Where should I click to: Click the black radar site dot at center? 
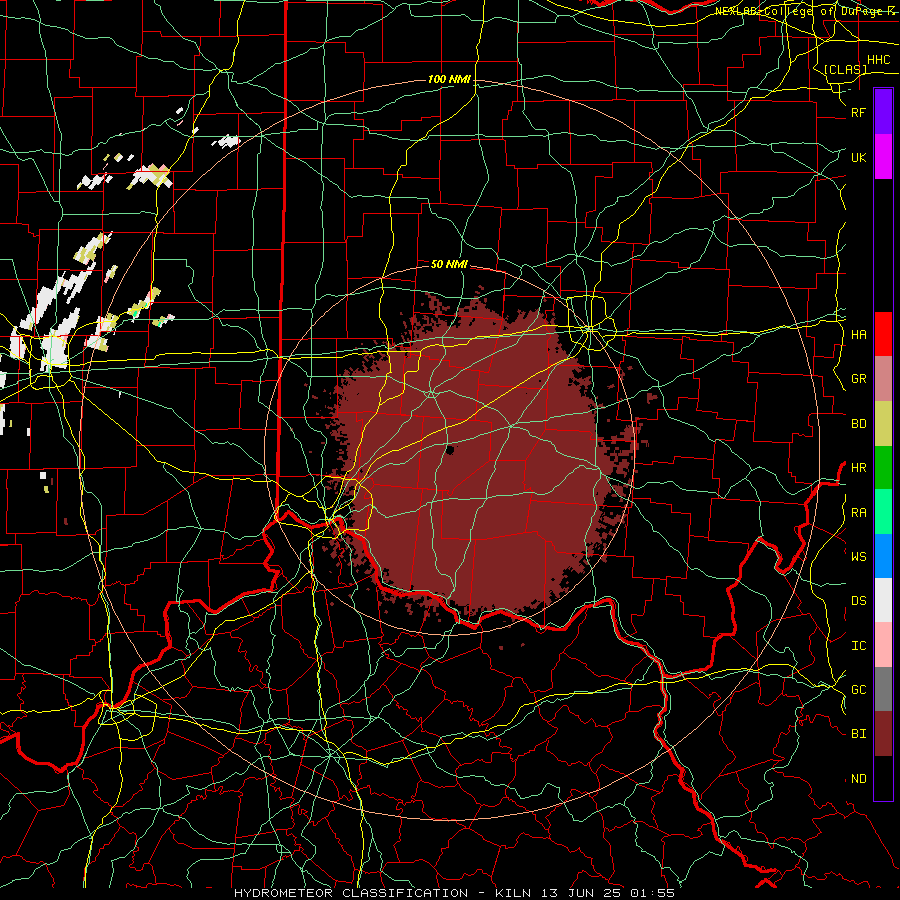pos(450,450)
